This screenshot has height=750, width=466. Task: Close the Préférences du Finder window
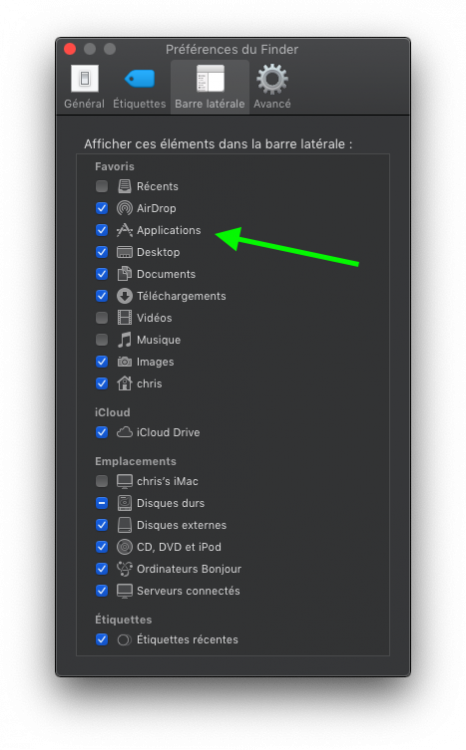[x=70, y=49]
